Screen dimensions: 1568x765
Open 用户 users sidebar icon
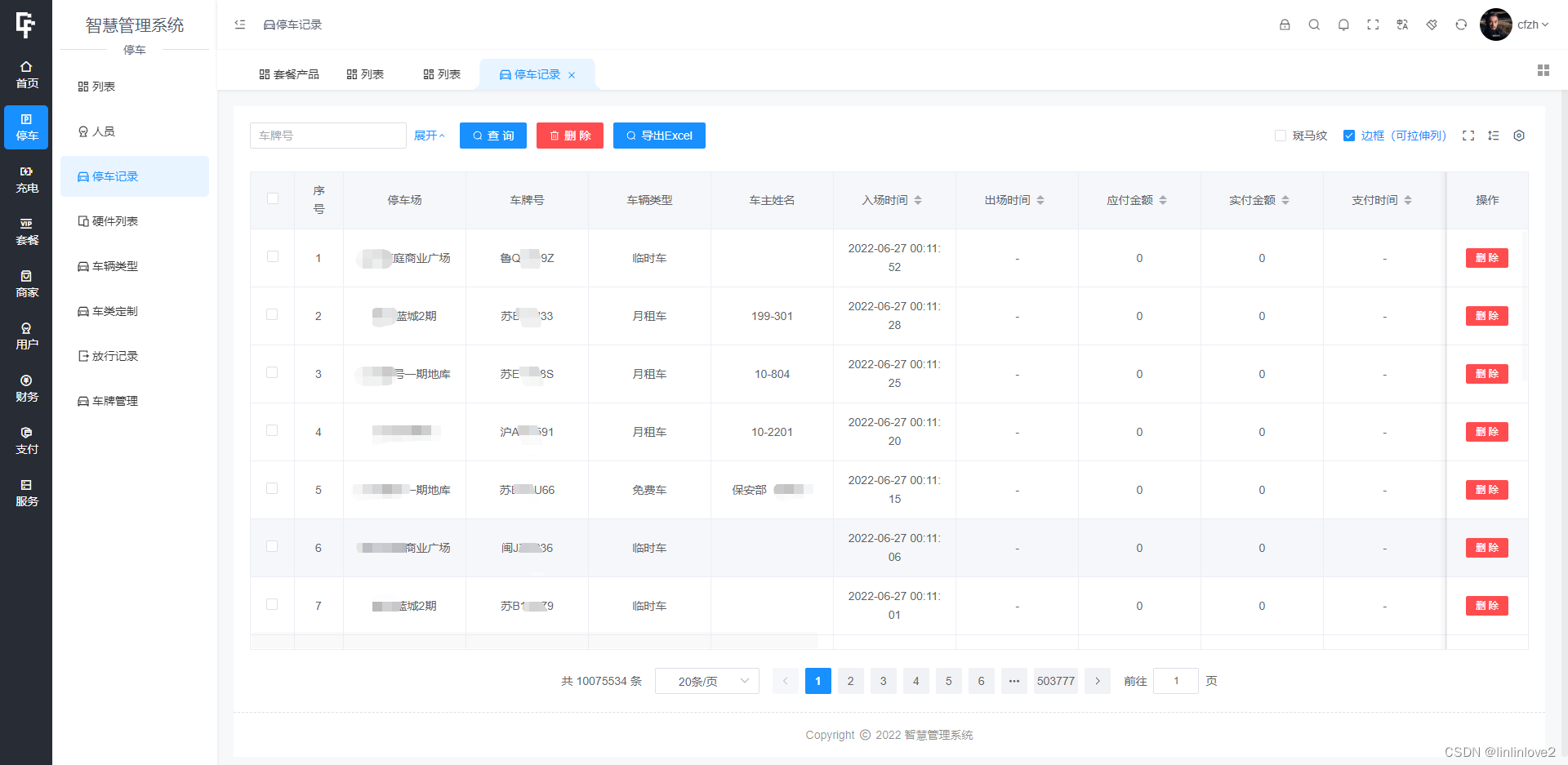pos(26,336)
